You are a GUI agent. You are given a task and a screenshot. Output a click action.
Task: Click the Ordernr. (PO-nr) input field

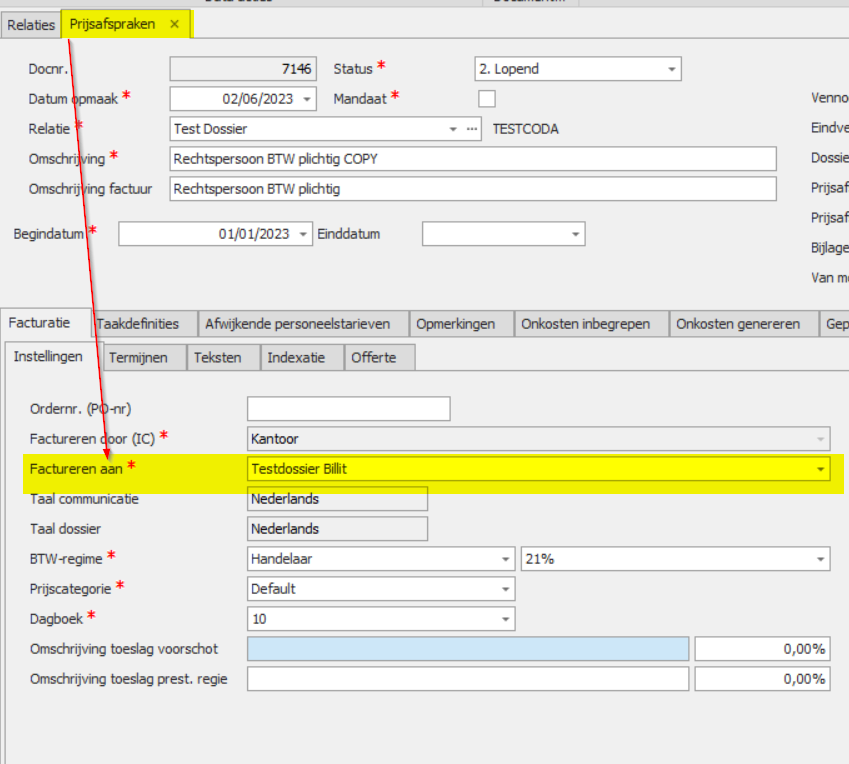coord(348,409)
